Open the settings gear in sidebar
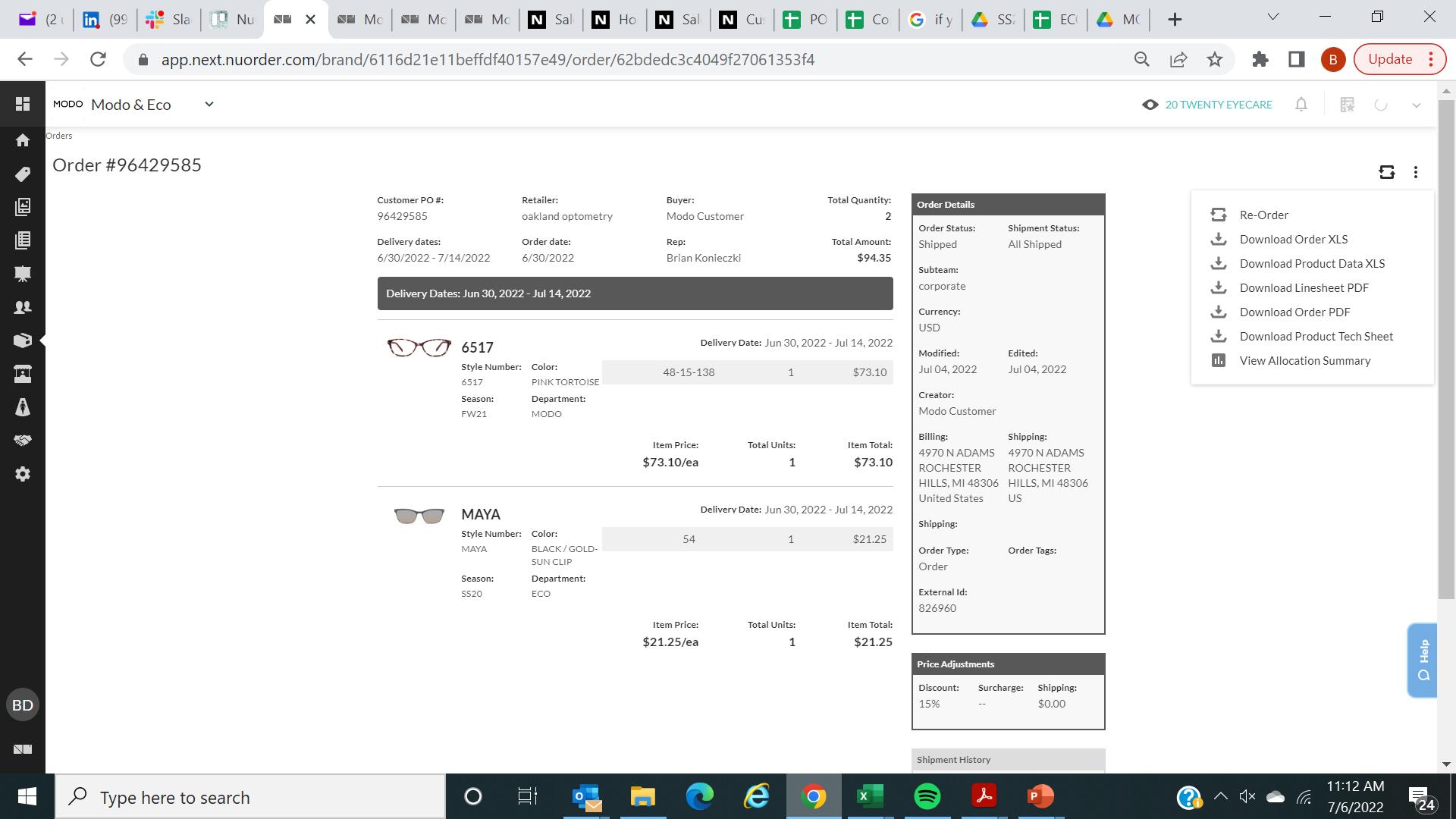The height and width of the screenshot is (819, 1456). (23, 474)
